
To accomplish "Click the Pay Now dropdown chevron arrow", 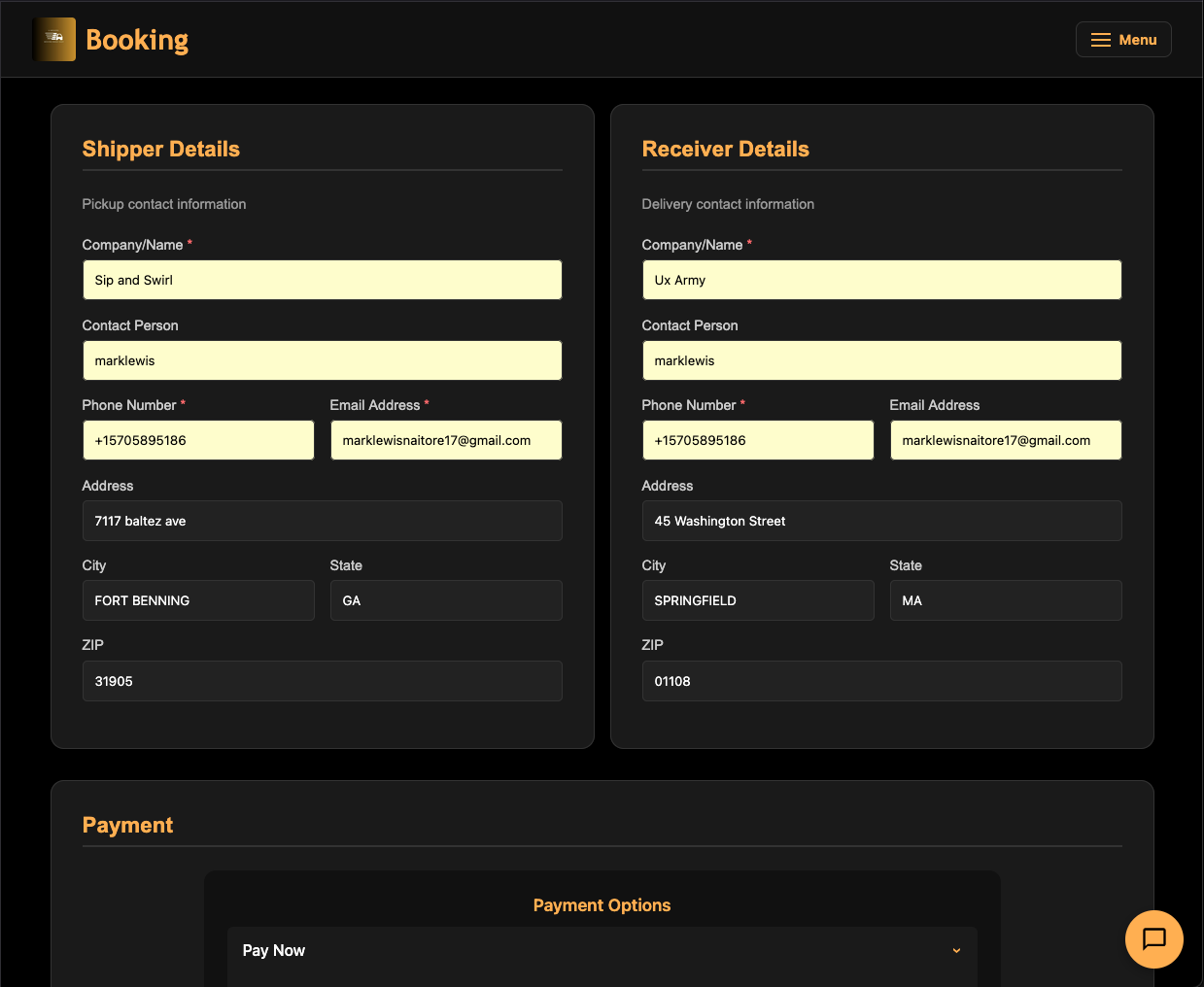I will pos(956,950).
